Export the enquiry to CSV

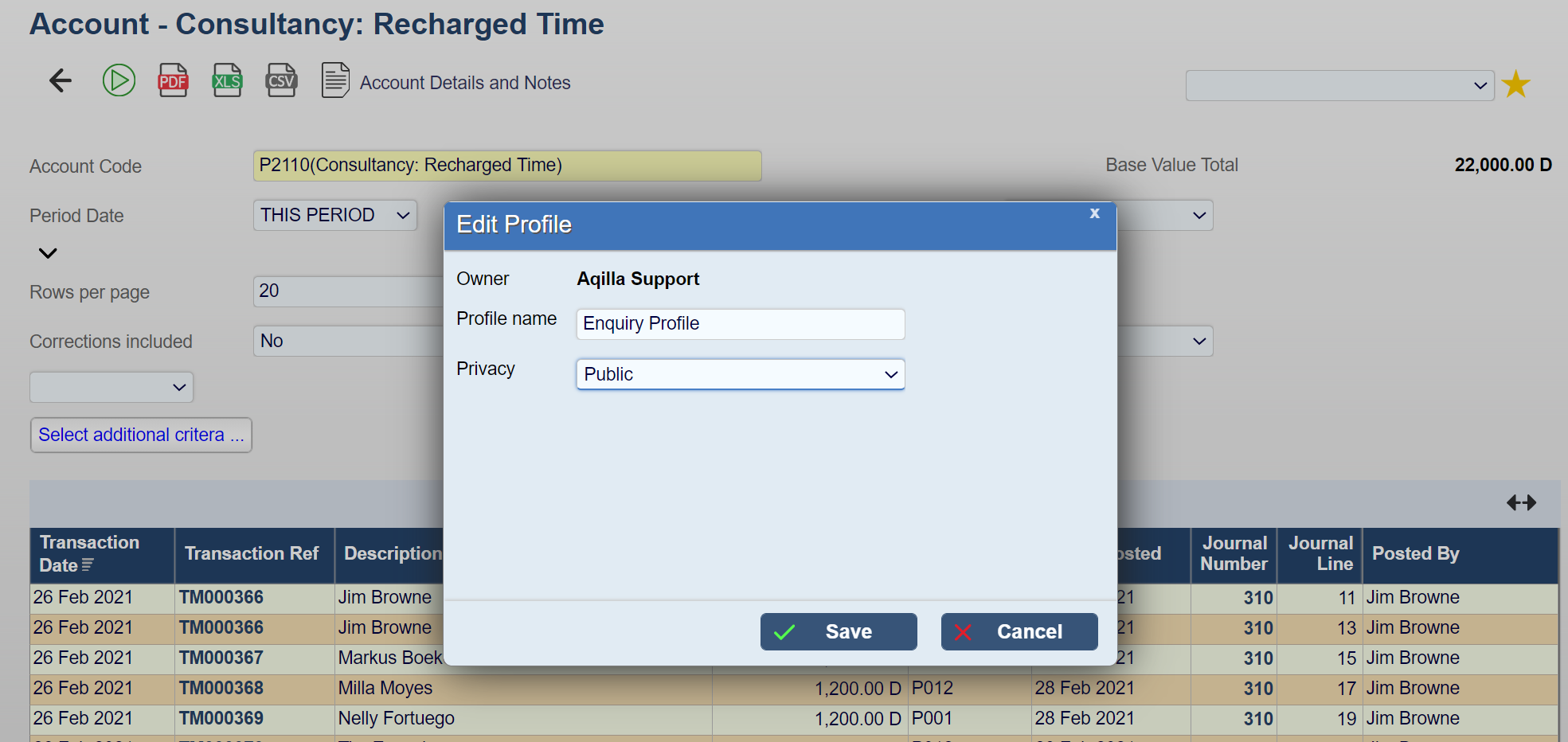[x=281, y=80]
